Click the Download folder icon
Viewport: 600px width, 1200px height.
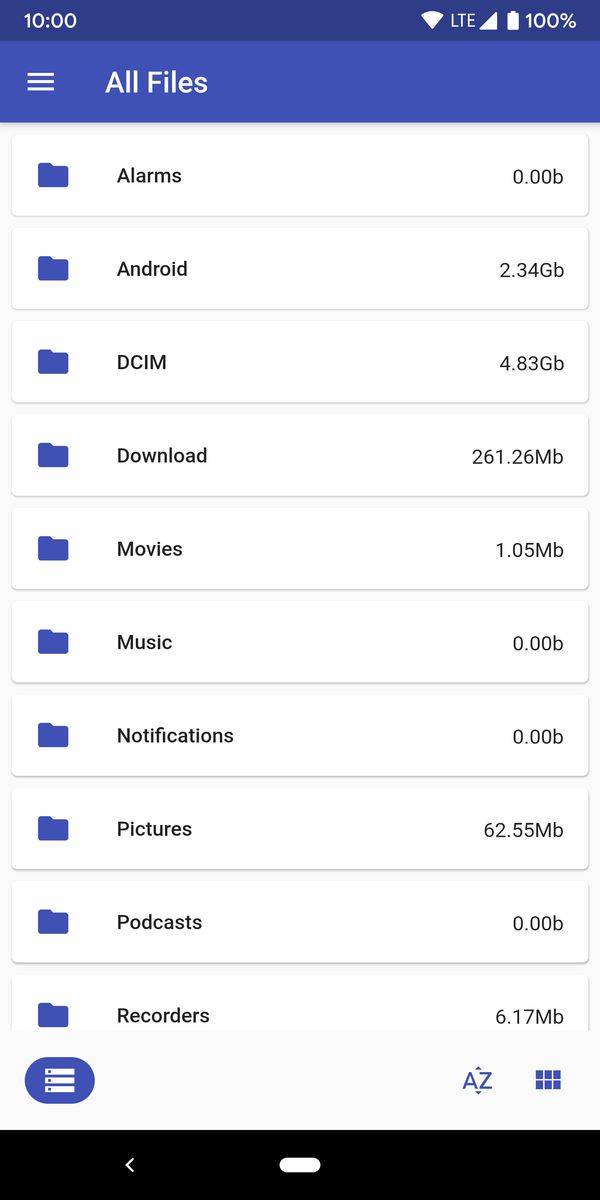pos(52,455)
